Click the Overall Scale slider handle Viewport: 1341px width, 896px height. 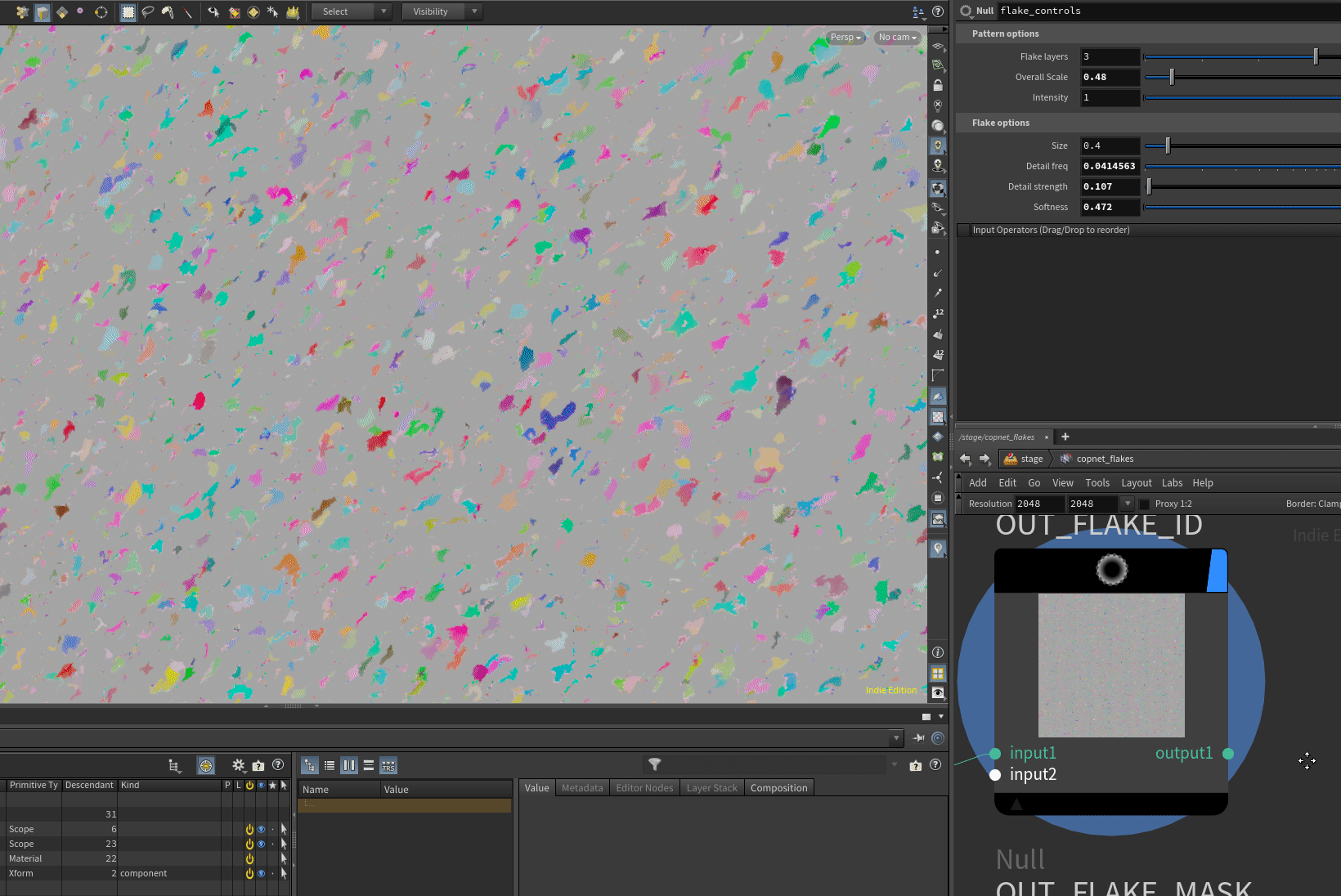click(x=1172, y=77)
